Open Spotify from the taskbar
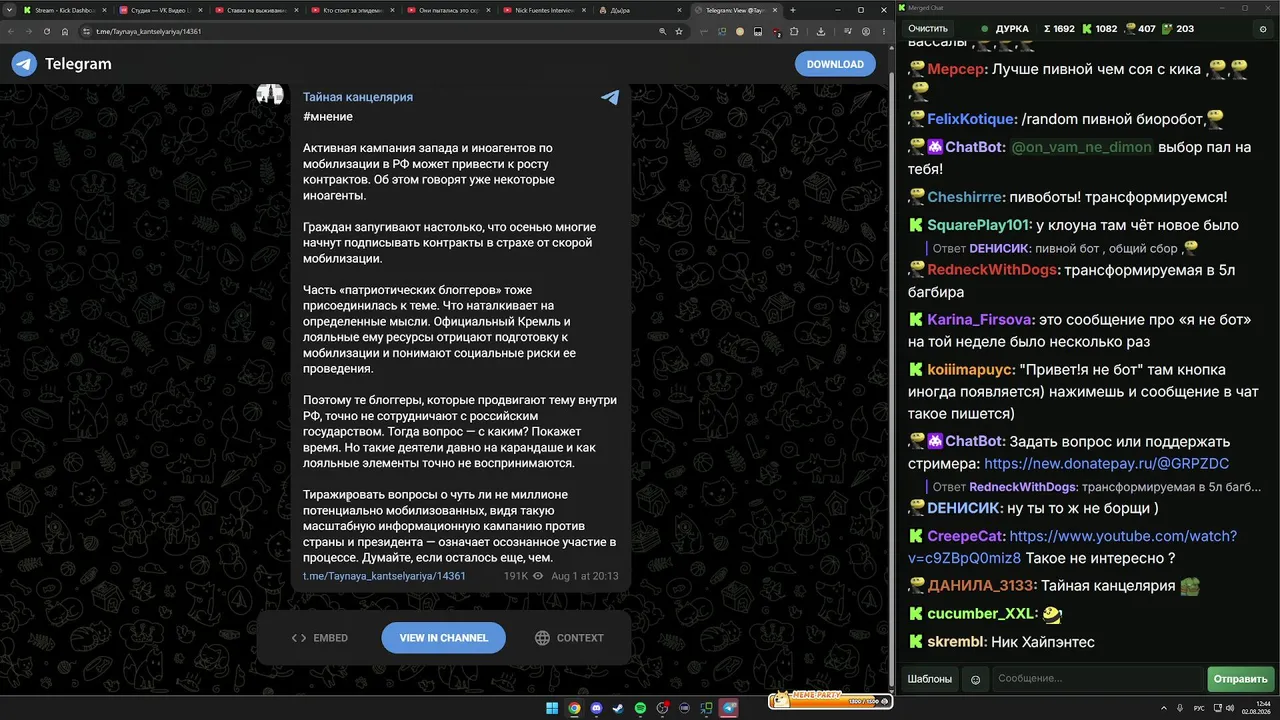Image resolution: width=1280 pixels, height=720 pixels. (641, 708)
